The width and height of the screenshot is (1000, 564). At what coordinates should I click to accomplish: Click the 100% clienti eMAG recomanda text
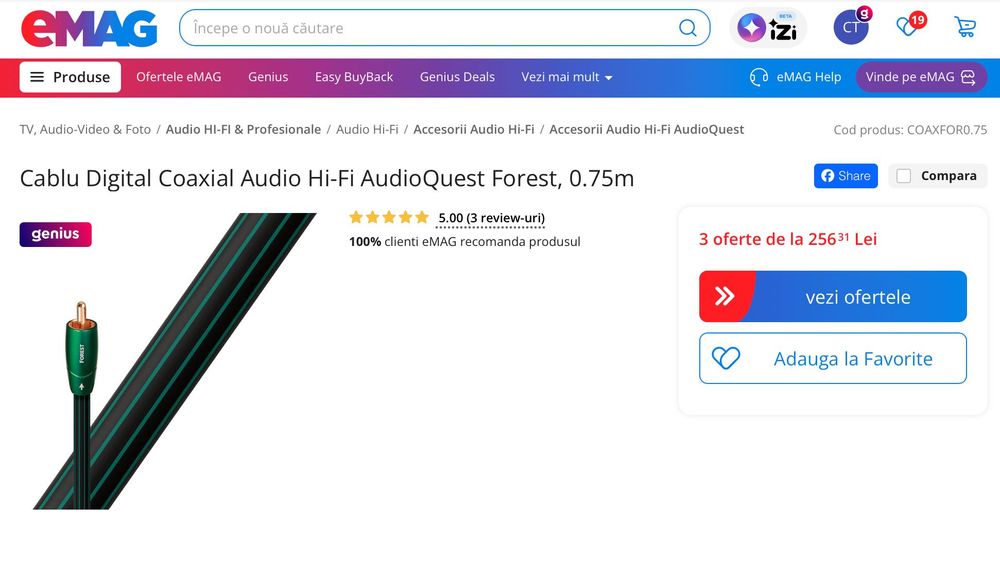click(464, 242)
